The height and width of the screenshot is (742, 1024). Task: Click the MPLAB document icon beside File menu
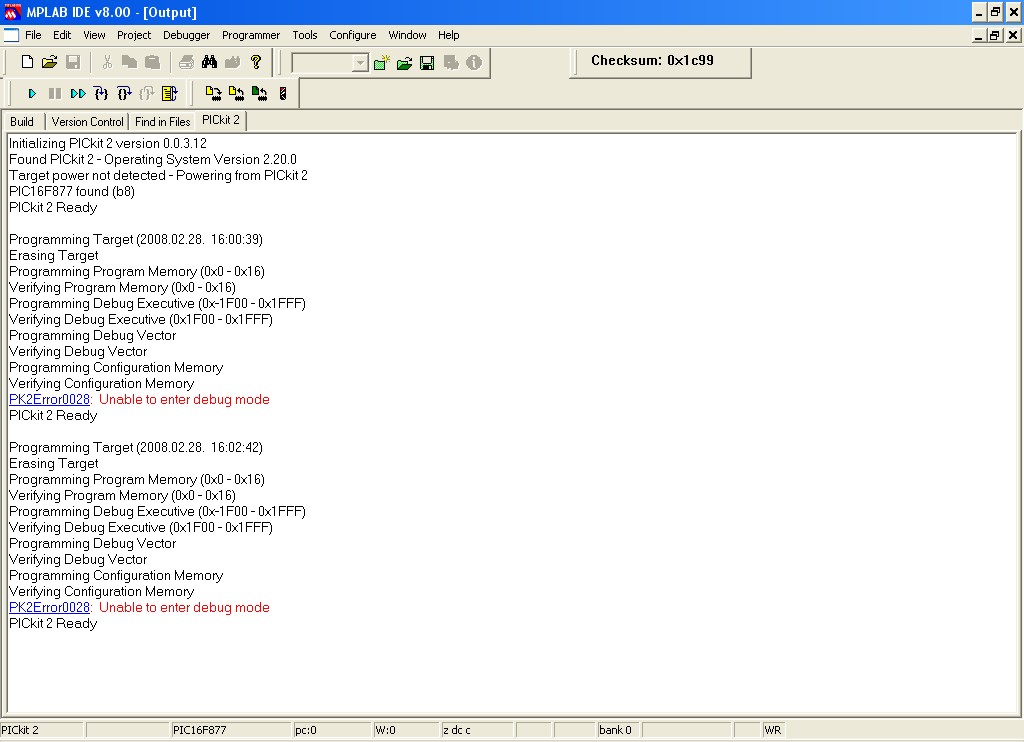tap(11, 35)
